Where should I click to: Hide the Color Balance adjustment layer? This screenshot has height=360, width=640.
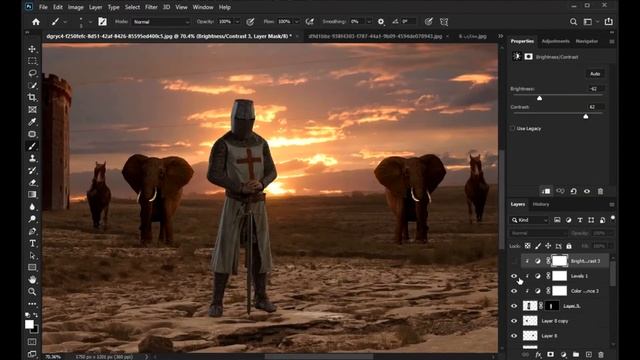point(514,291)
